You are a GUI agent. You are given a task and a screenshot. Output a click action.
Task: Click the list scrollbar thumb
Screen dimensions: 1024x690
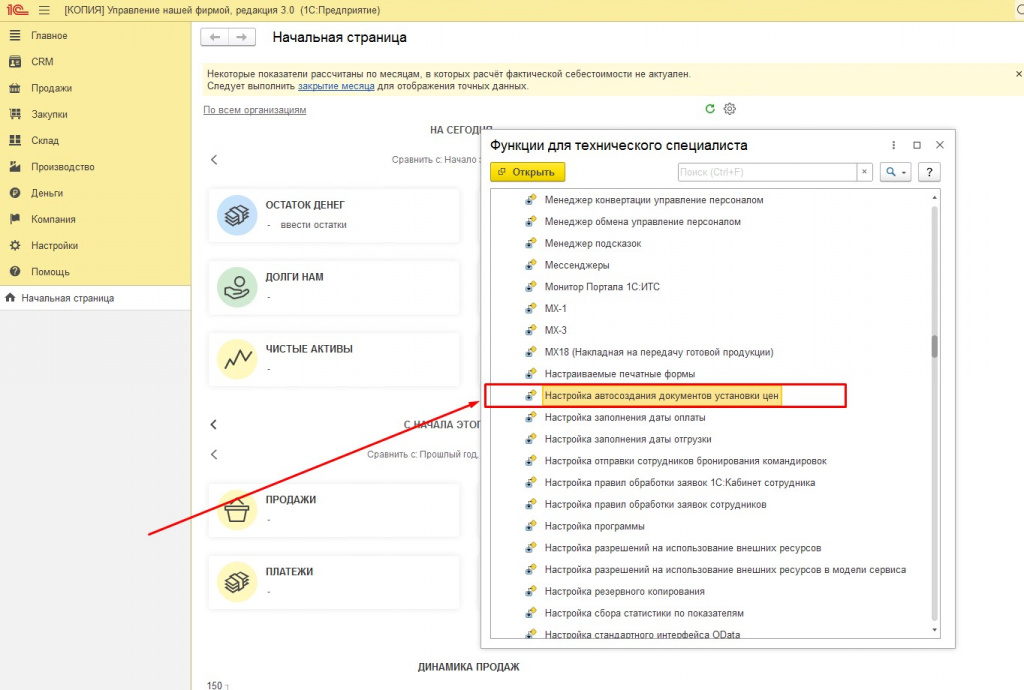(935, 347)
